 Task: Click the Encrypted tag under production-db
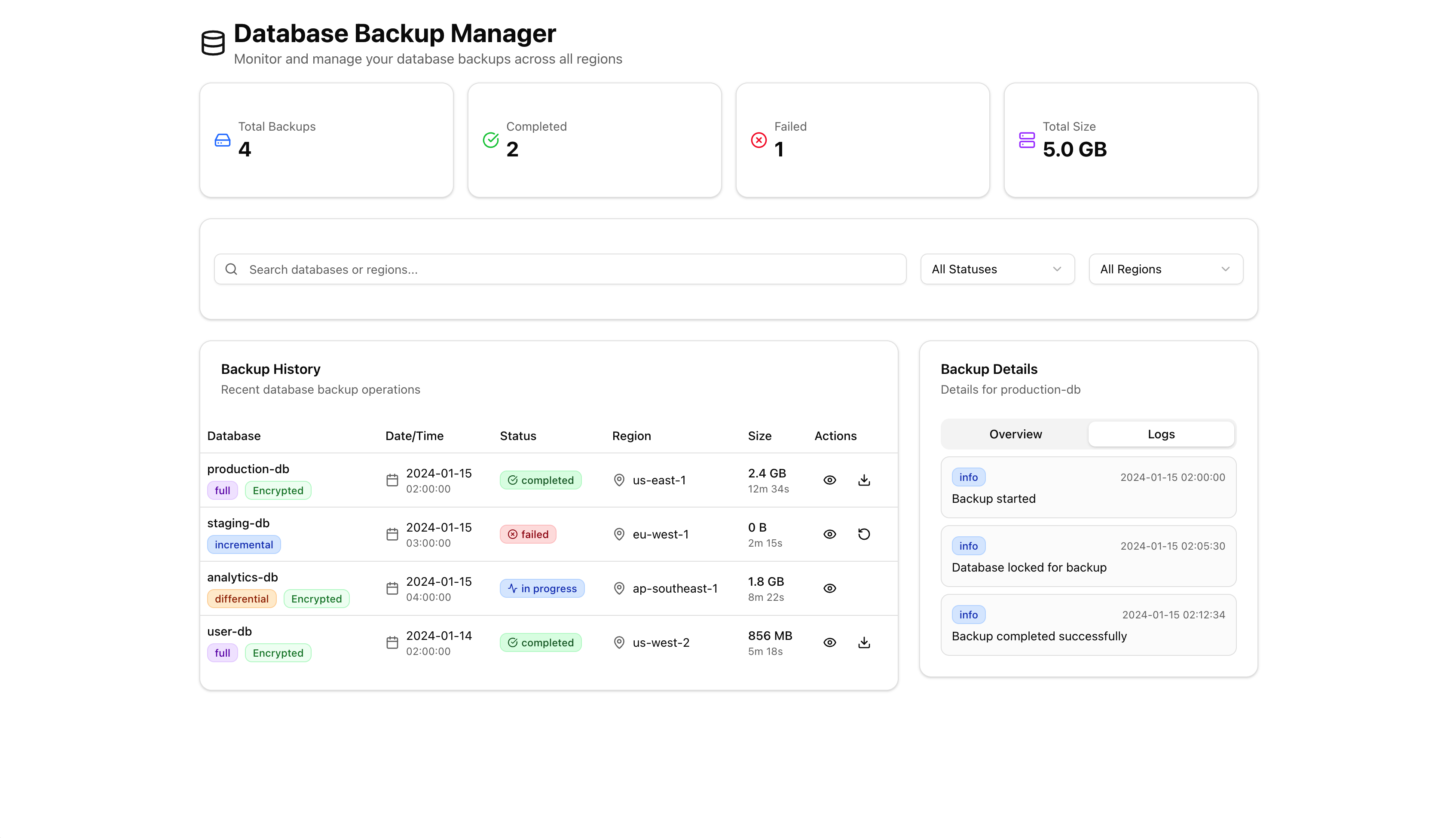278,490
